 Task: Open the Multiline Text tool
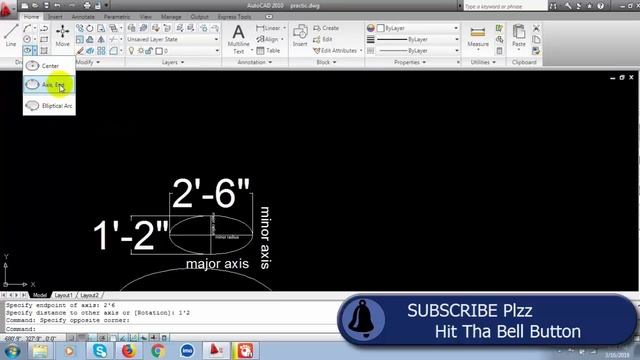[x=238, y=39]
